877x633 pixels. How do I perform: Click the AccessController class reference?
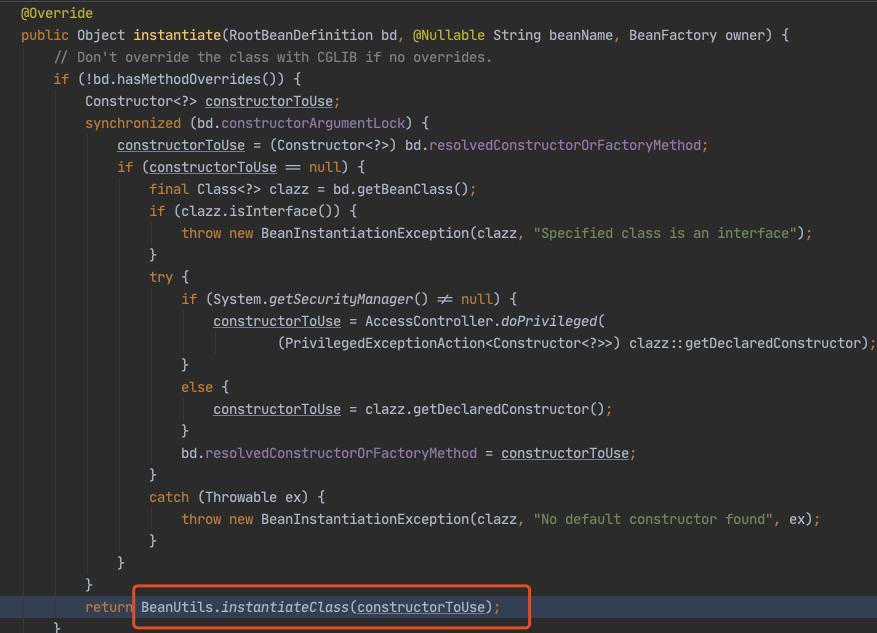[429, 321]
